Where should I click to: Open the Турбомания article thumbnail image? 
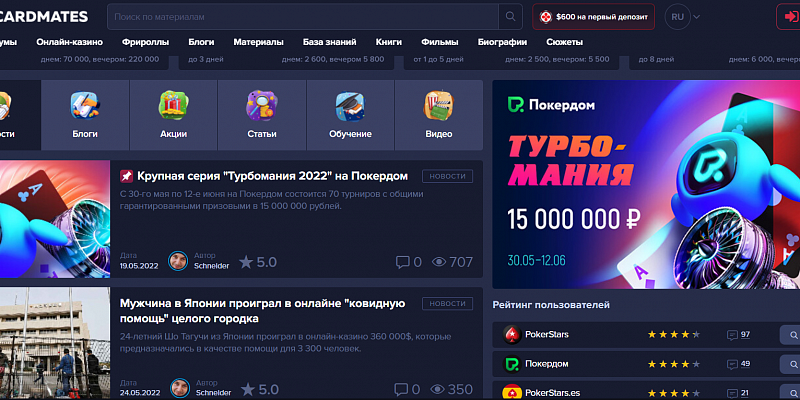click(55, 219)
